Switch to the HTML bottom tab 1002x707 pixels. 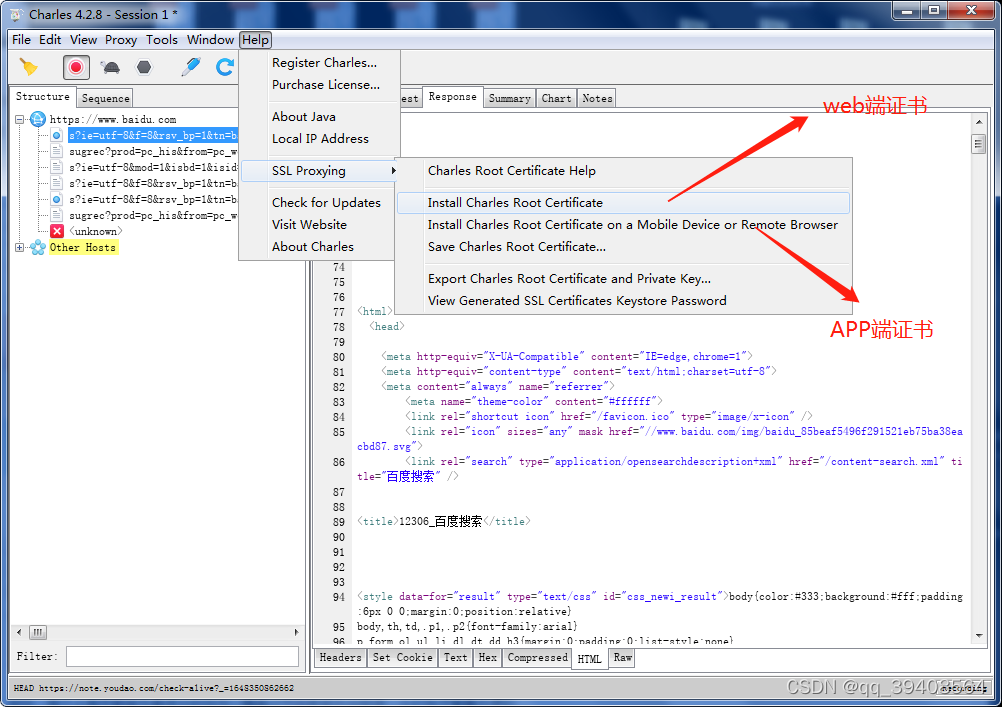pos(589,658)
